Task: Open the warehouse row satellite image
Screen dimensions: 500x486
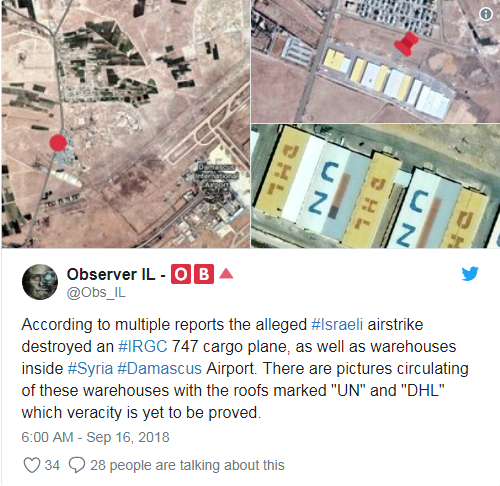Action: [375, 61]
